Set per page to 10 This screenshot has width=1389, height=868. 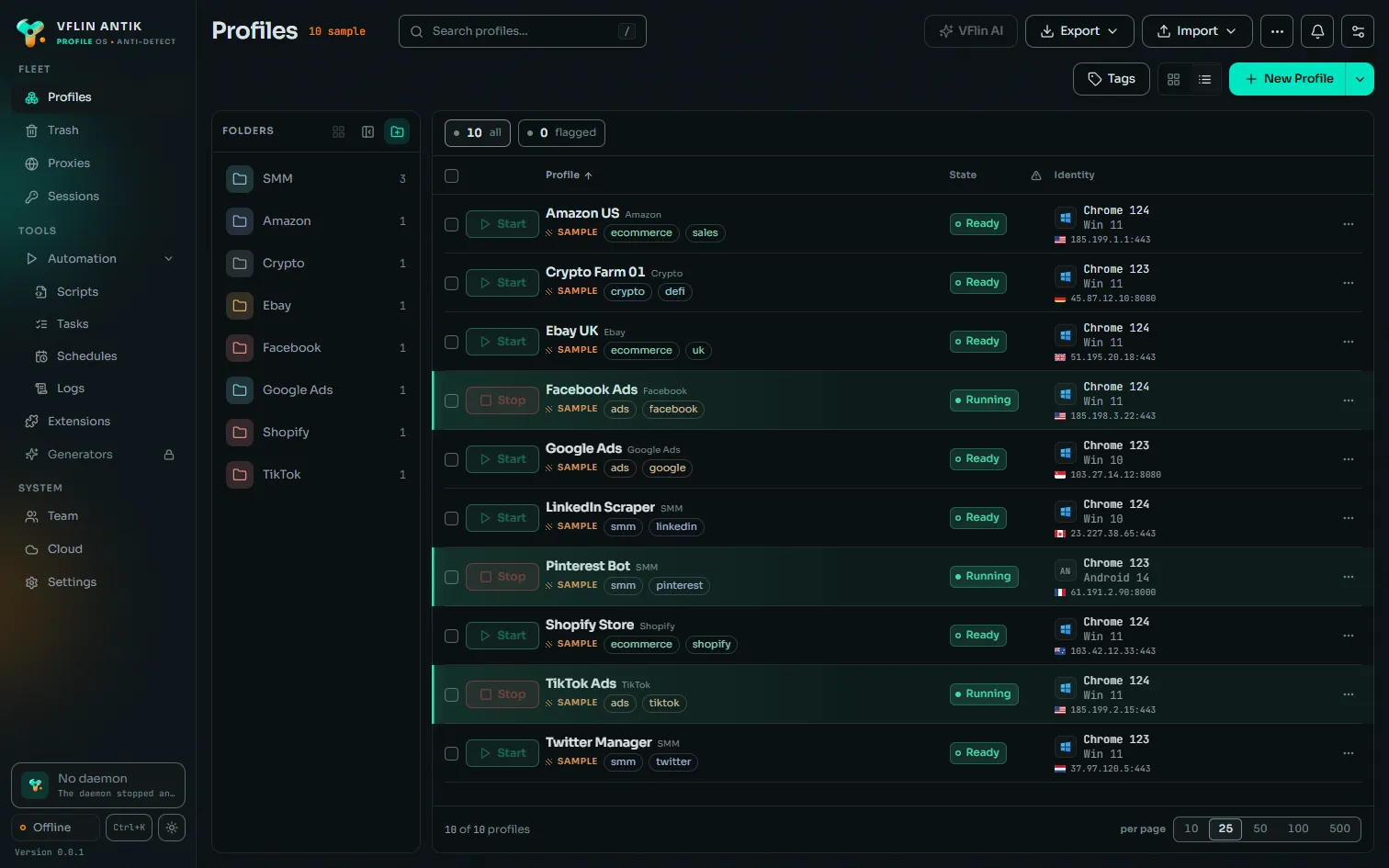[1191, 829]
